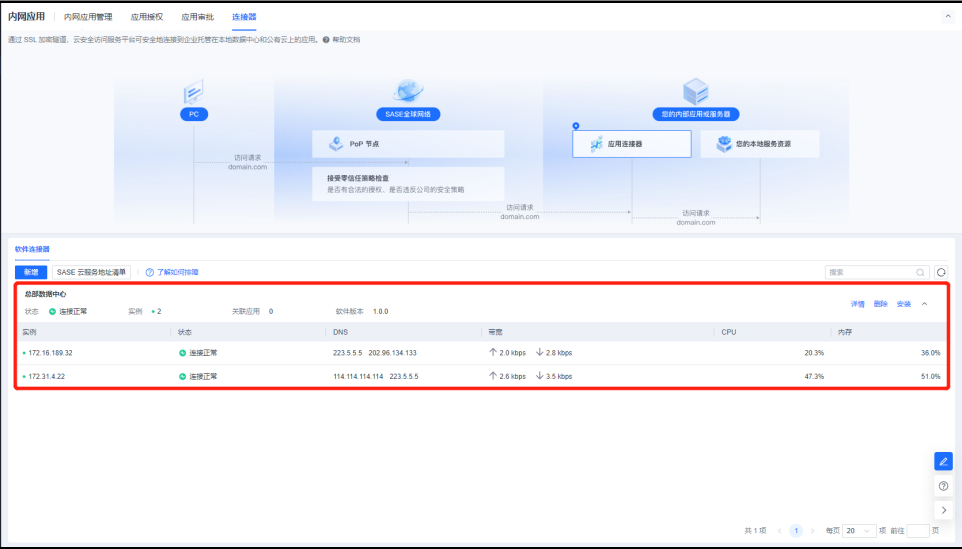962x549 pixels.
Task: Click the PC device icon in the diagram
Action: coord(194,93)
